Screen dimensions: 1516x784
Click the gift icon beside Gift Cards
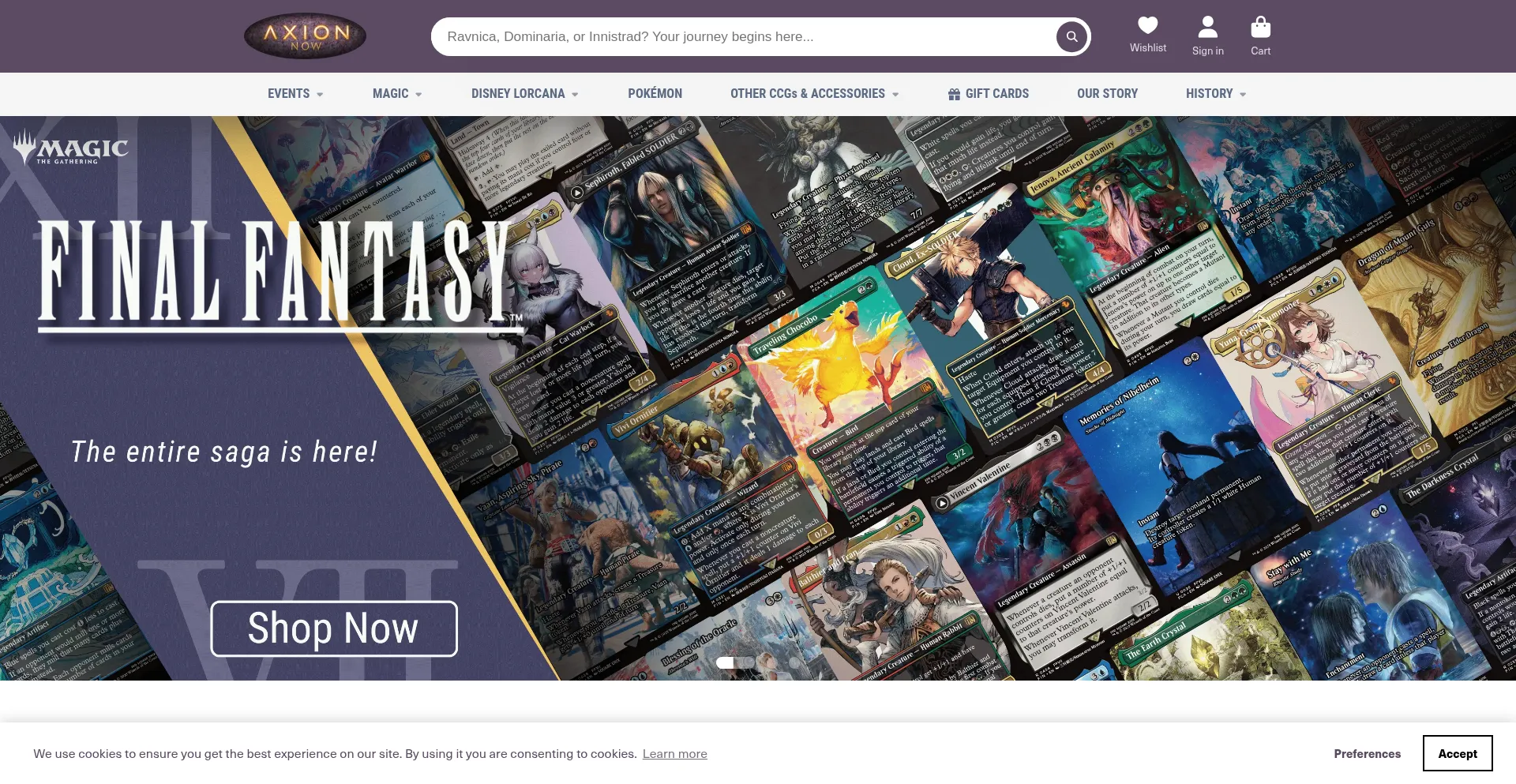coord(954,94)
